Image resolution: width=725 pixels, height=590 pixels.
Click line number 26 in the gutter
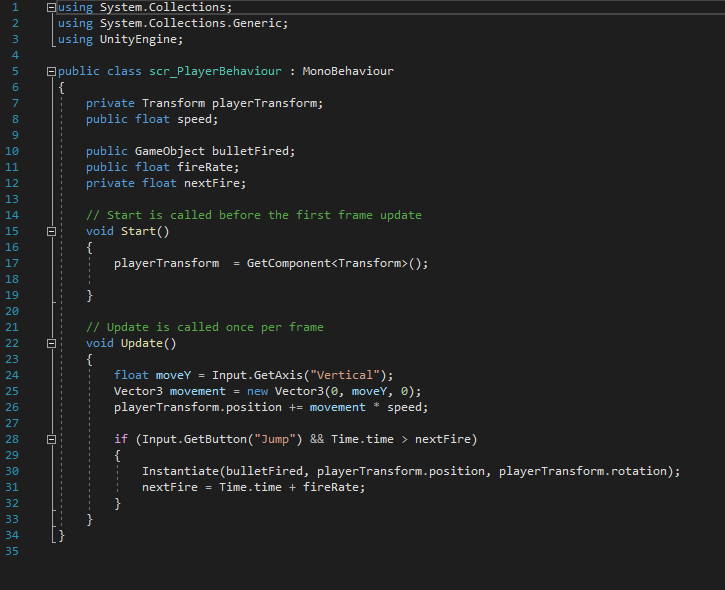pos(13,407)
